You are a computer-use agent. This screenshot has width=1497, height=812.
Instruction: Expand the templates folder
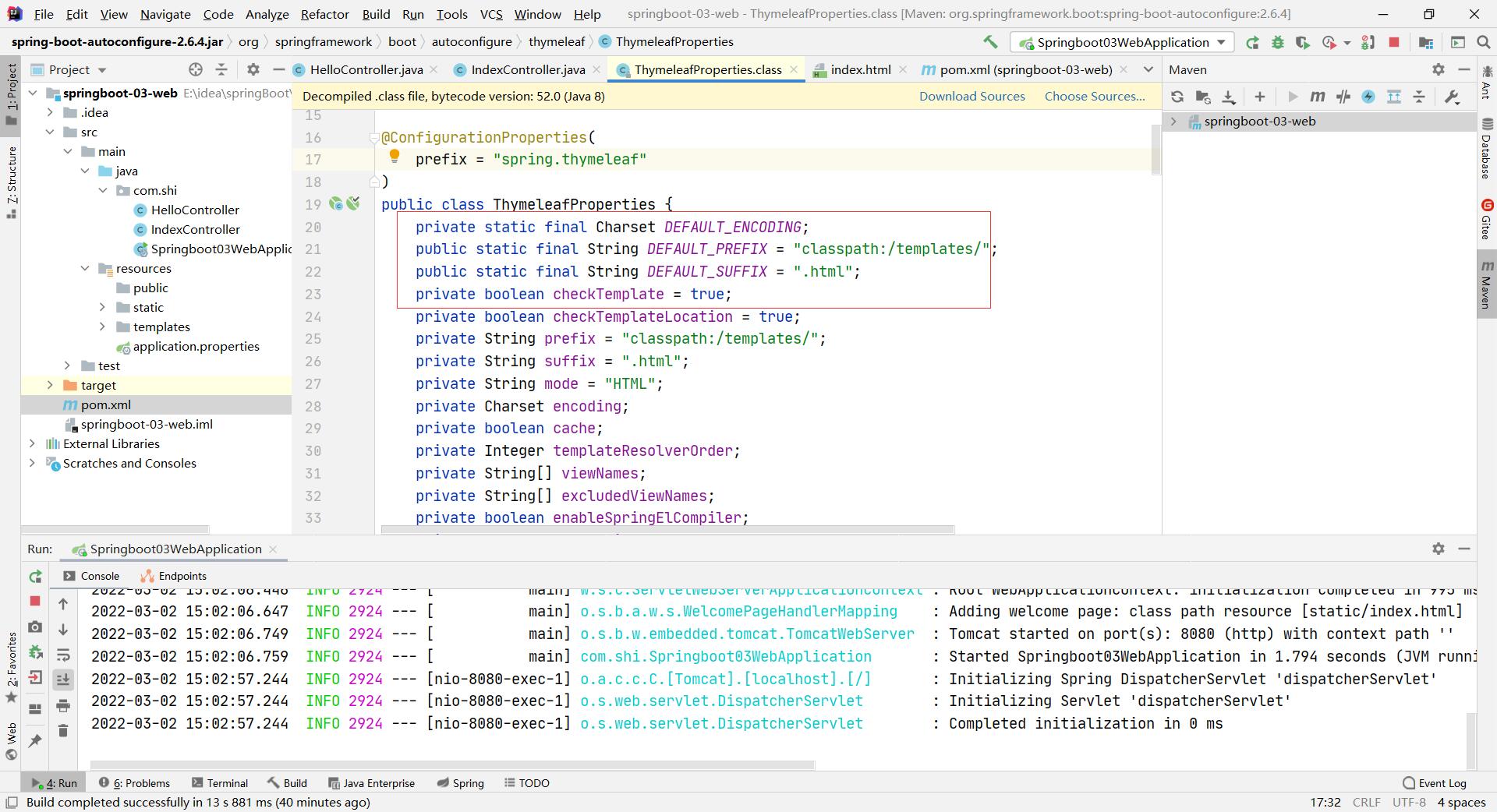(x=102, y=327)
